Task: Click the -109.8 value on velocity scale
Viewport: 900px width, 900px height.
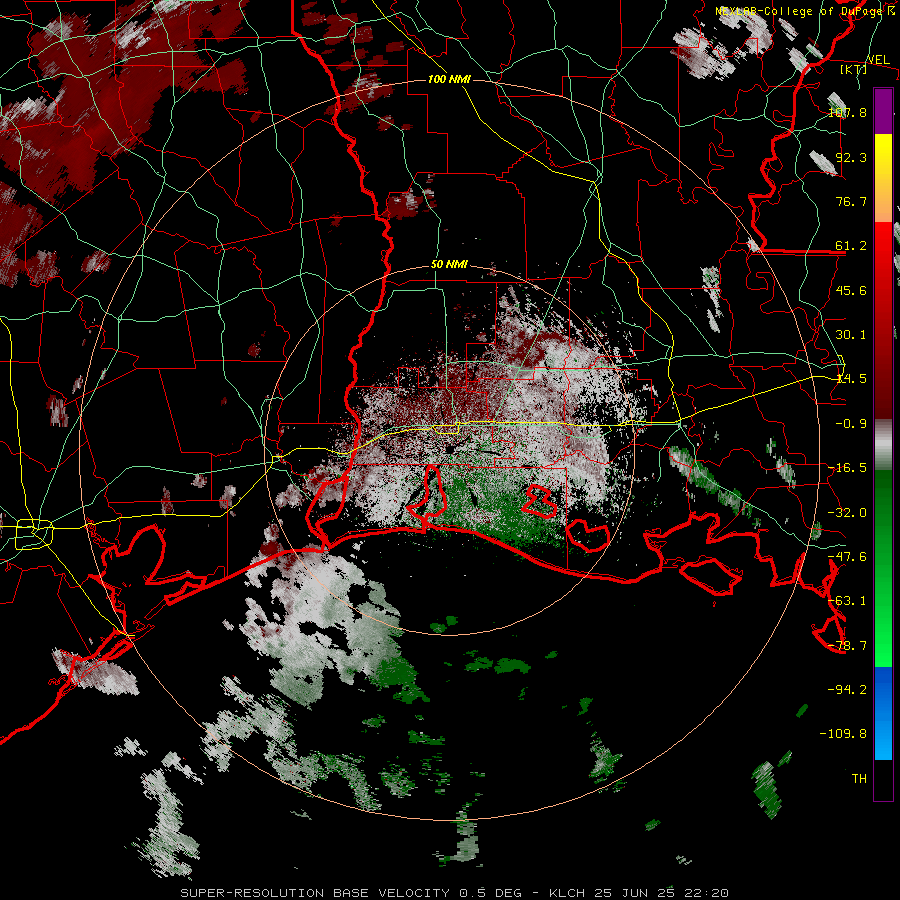Action: (x=844, y=734)
